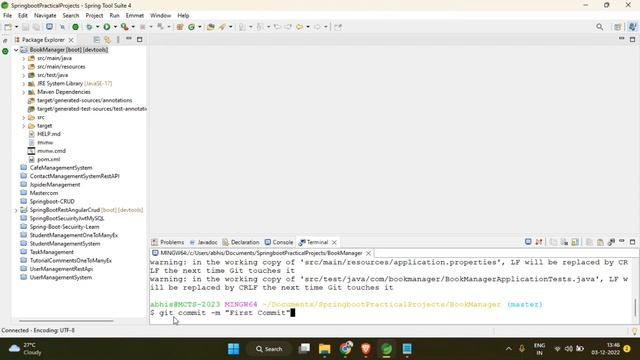This screenshot has width=640, height=360.
Task: Select pom.xml in Package Explorer
Action: pyautogui.click(x=49, y=160)
